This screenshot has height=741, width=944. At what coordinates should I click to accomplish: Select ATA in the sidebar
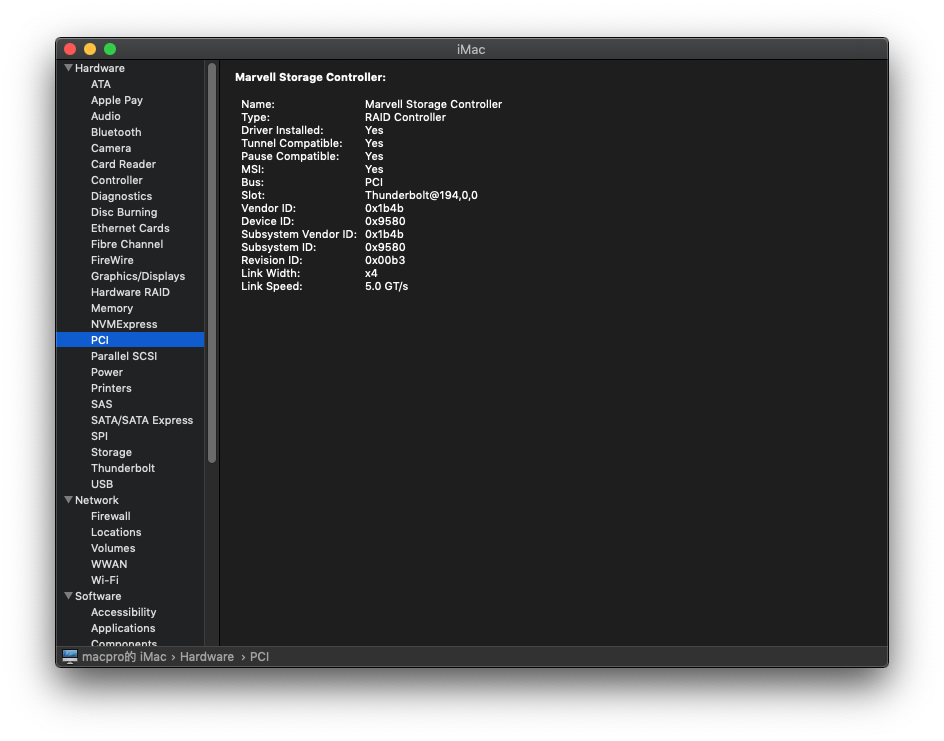click(101, 84)
